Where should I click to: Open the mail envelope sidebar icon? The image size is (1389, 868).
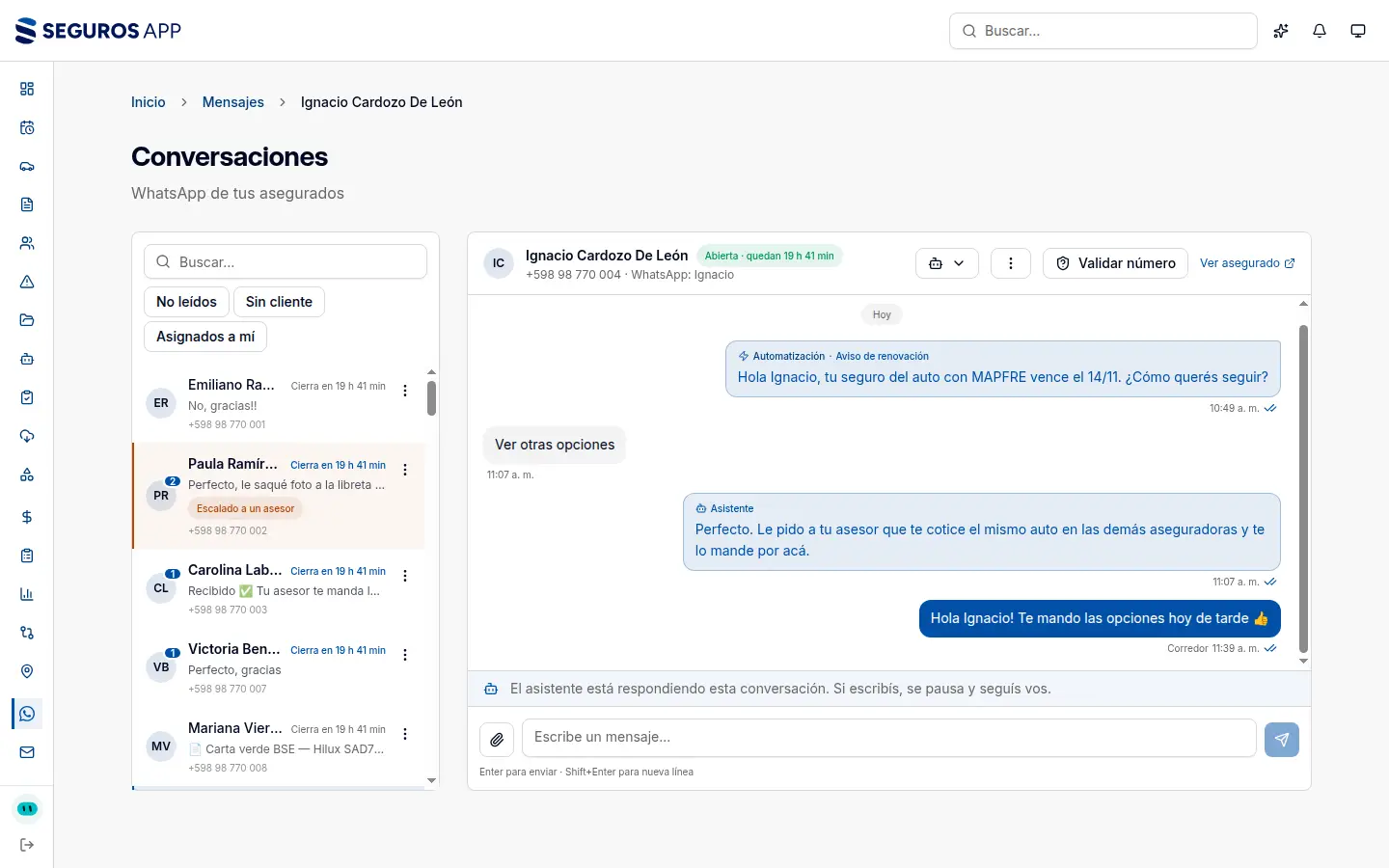27,752
